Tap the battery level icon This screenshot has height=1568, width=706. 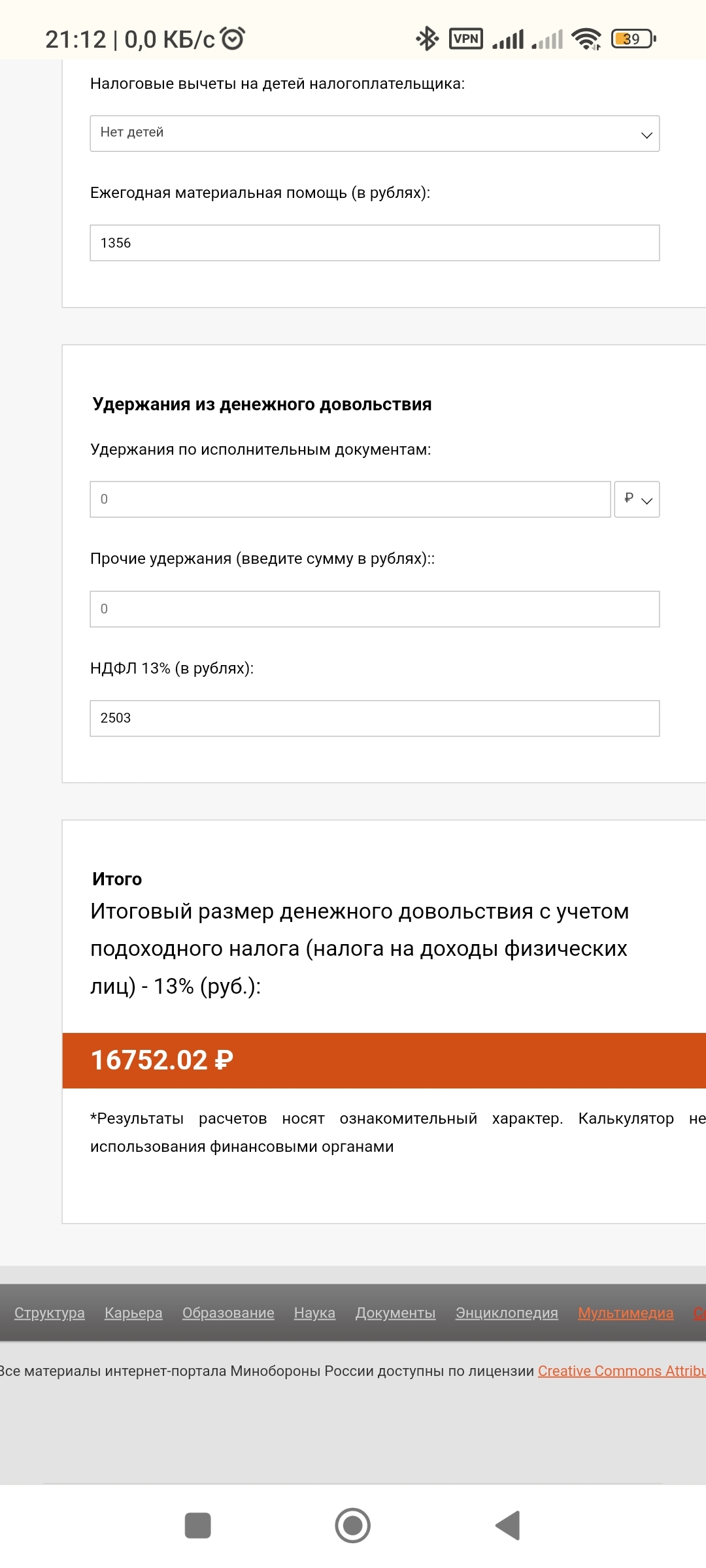tap(633, 39)
